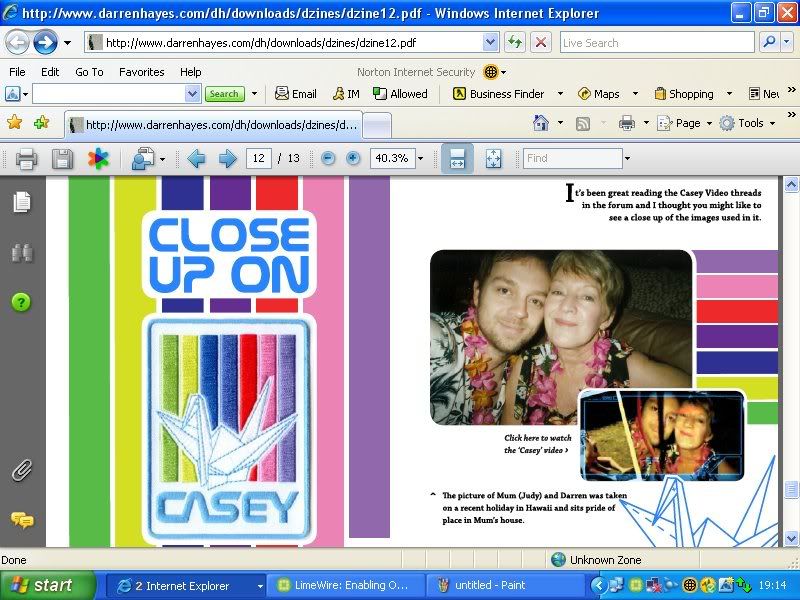Go to previous page arrow
Screen dimensions: 800x600
click(196, 159)
